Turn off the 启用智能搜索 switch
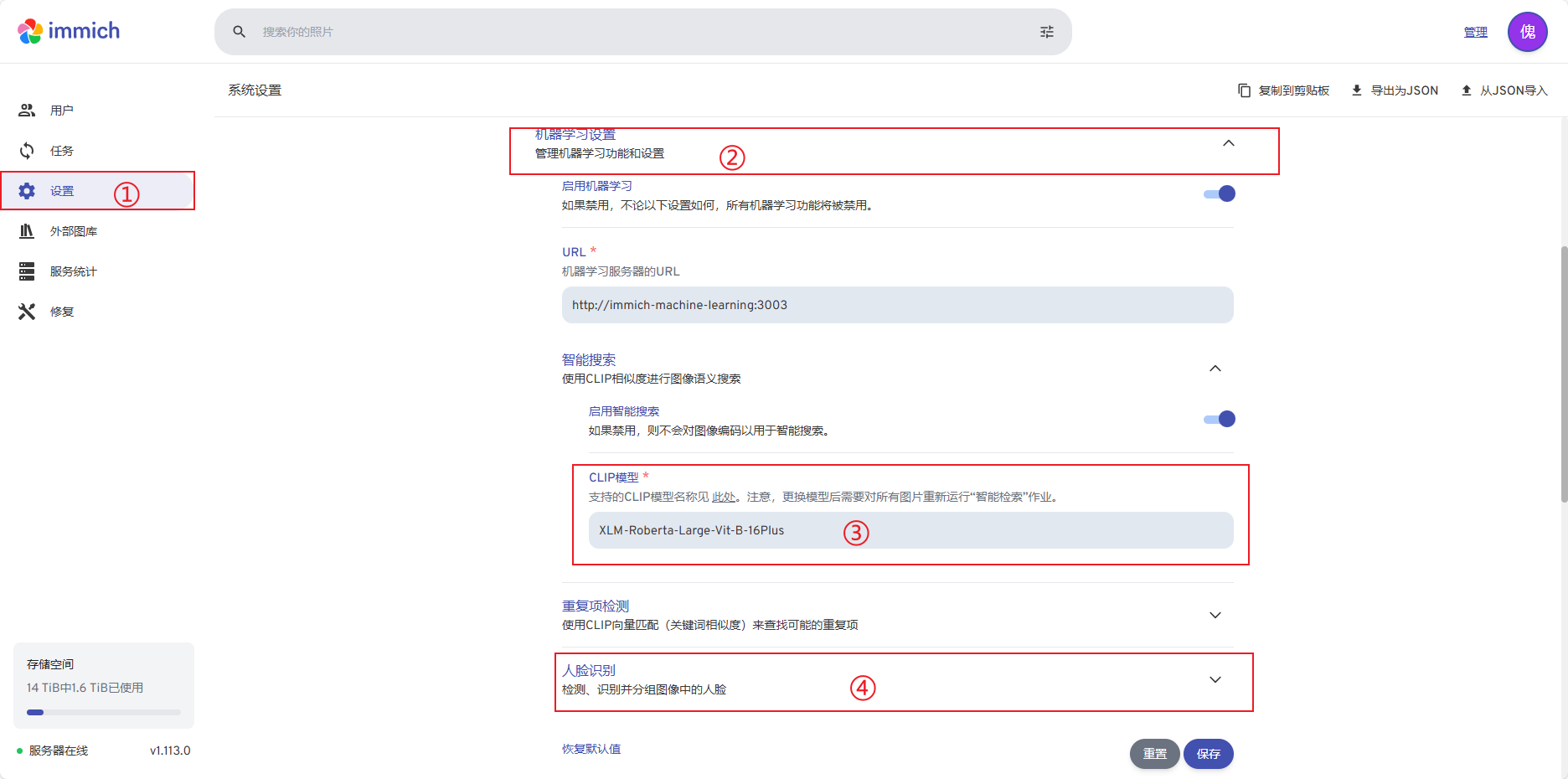 (x=1220, y=420)
